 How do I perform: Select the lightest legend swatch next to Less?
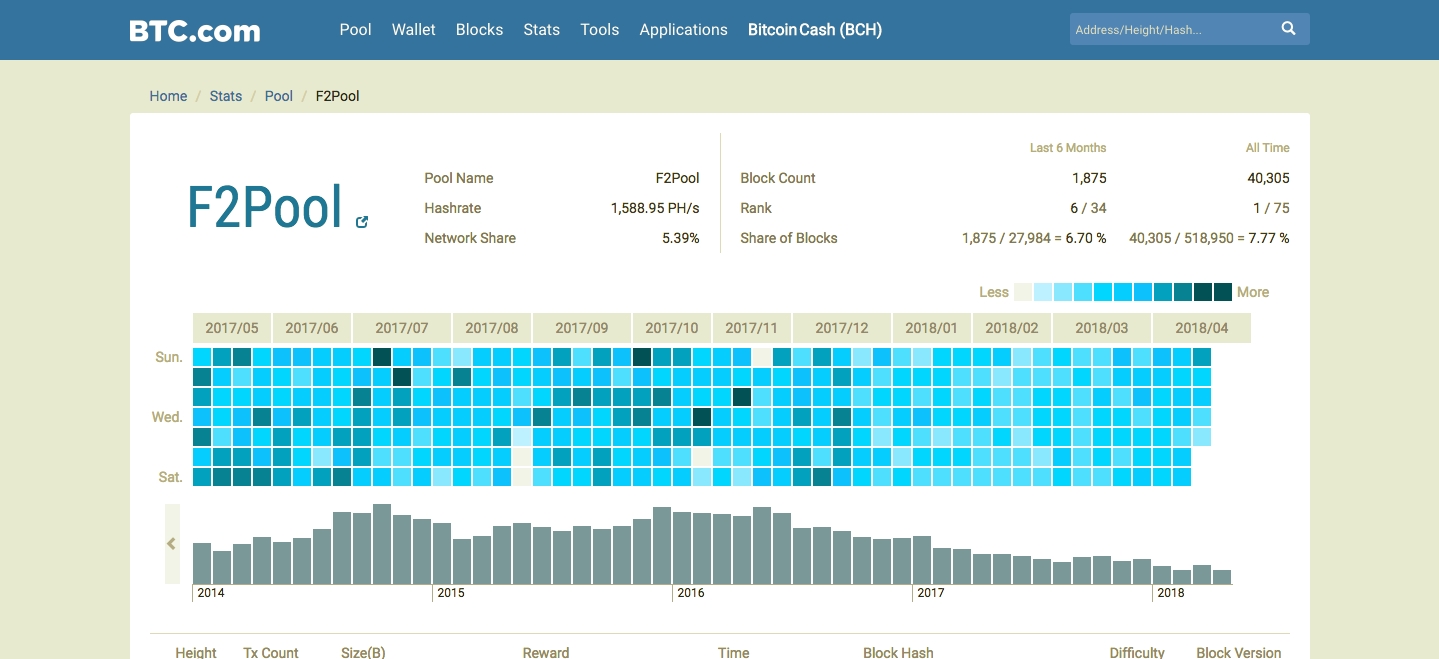pos(1023,292)
